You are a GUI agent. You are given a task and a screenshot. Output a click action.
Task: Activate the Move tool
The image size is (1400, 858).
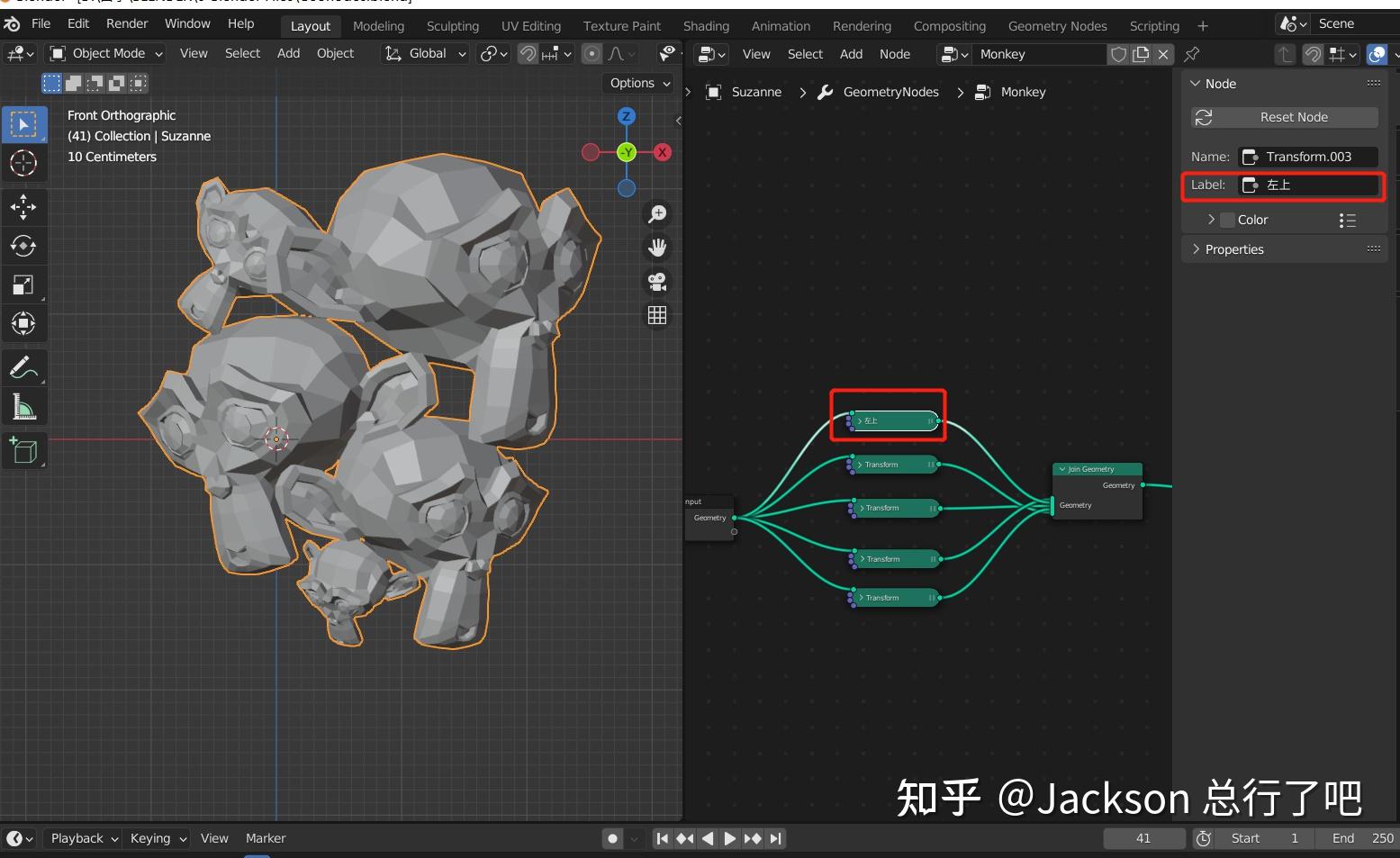tap(24, 207)
